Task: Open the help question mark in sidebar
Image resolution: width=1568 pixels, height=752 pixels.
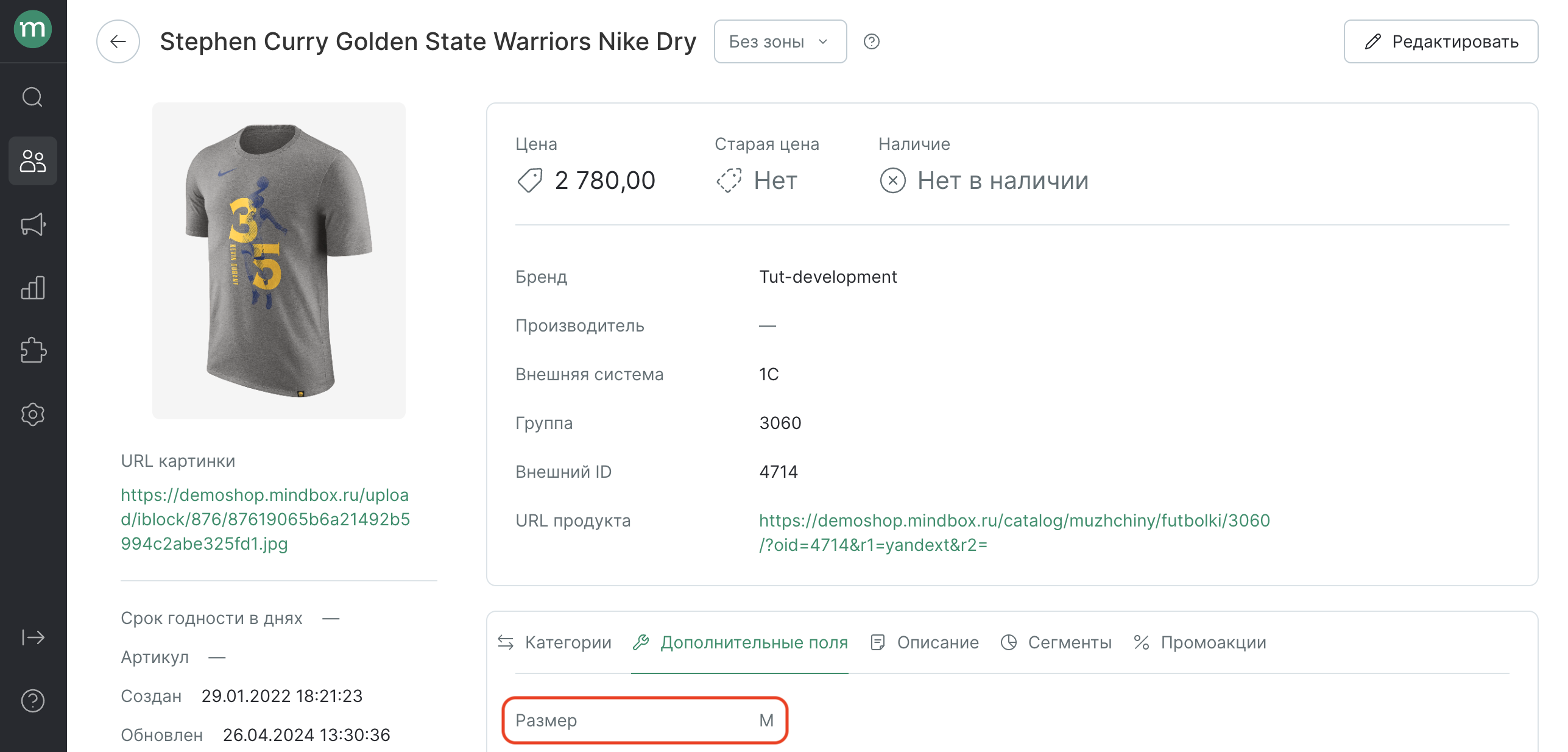Action: pos(33,701)
